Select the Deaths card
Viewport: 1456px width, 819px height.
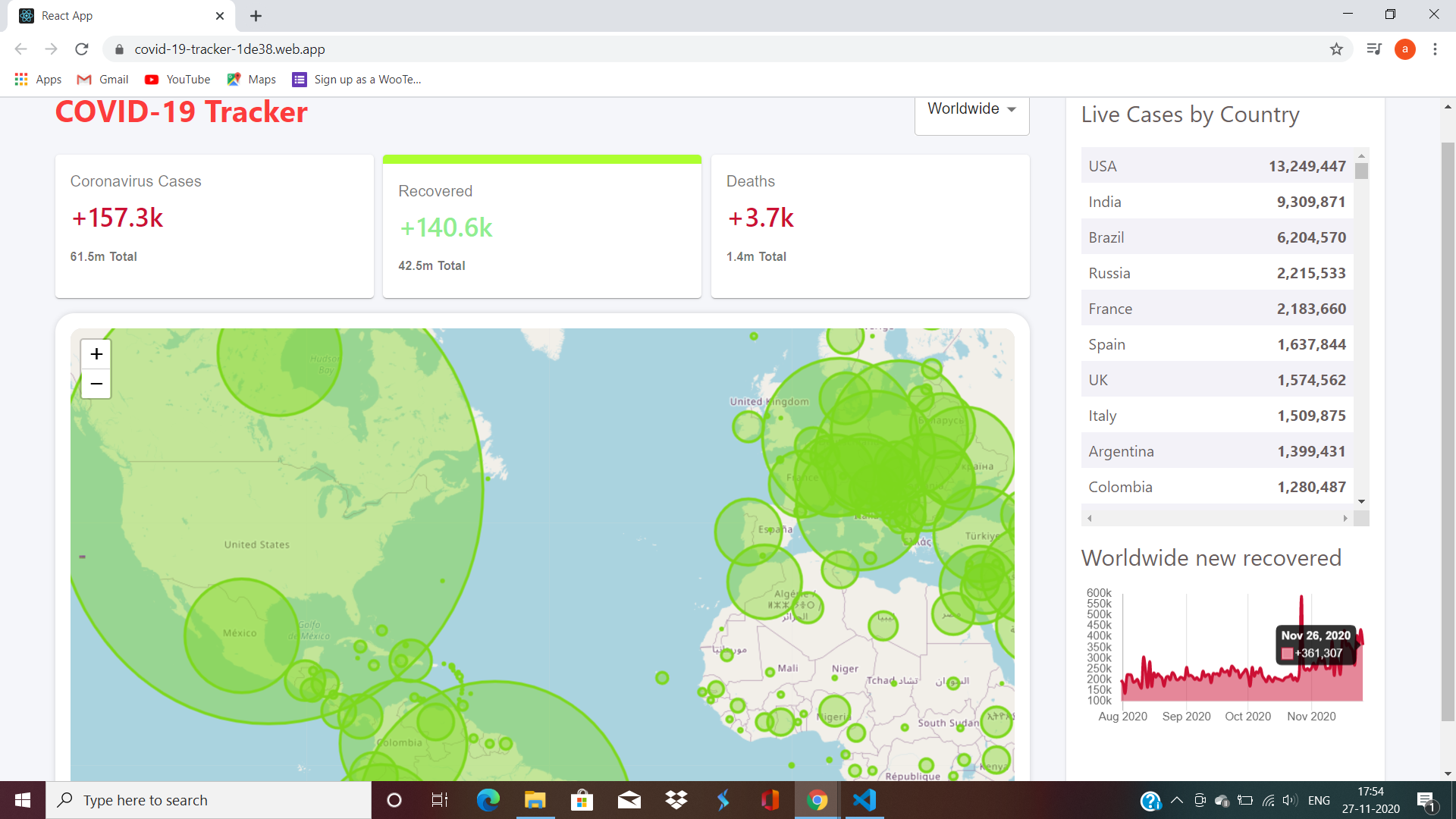pos(870,226)
